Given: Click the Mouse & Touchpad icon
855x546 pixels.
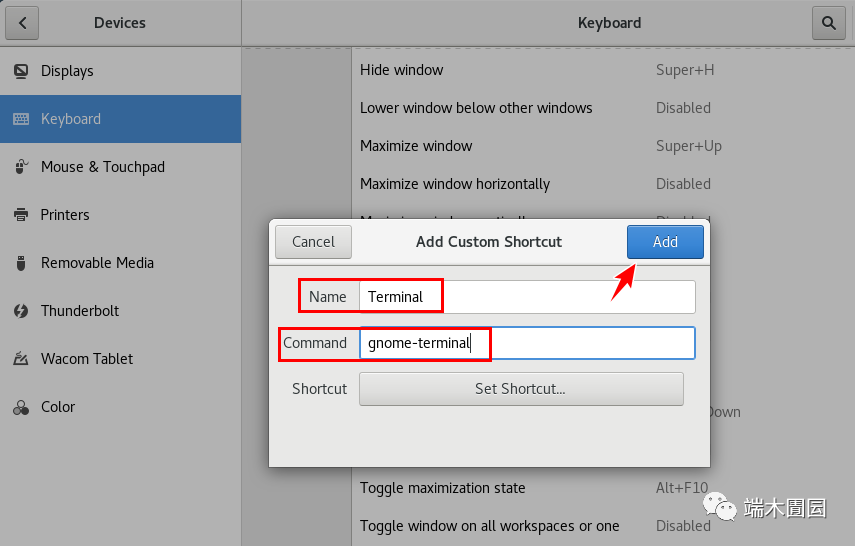Looking at the screenshot, I should 21,167.
